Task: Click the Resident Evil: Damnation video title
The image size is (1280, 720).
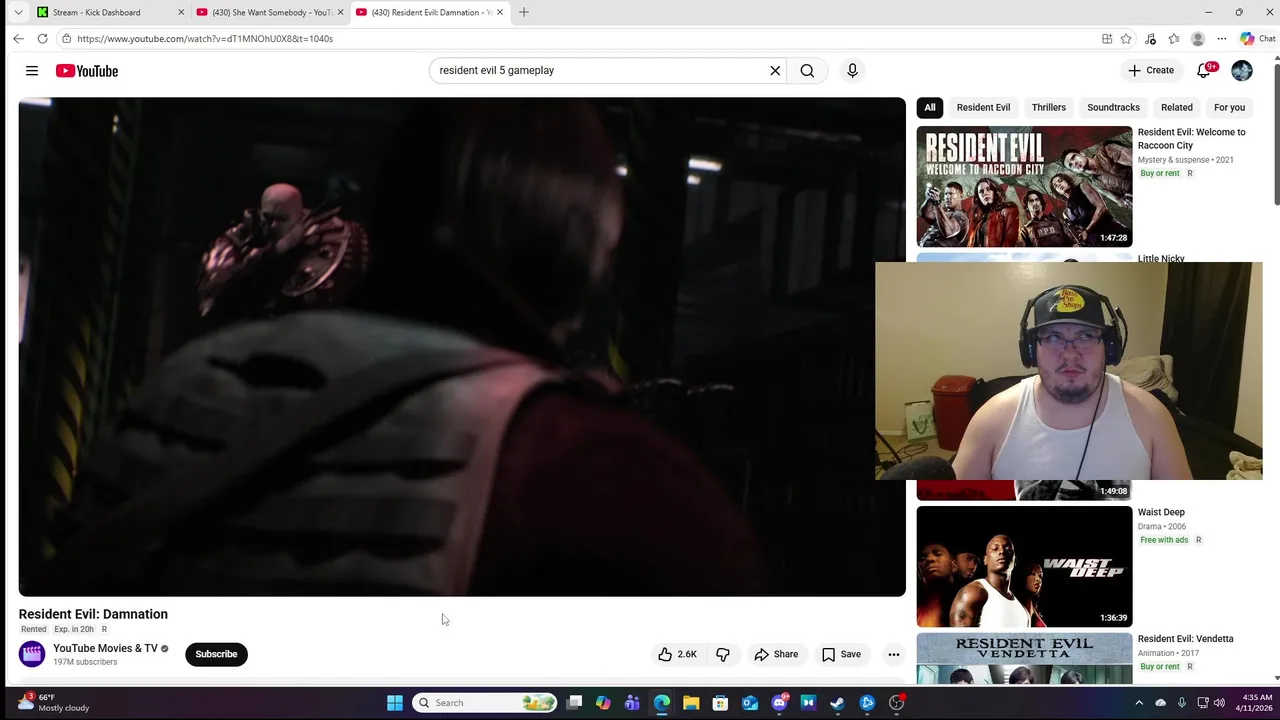Action: point(93,614)
